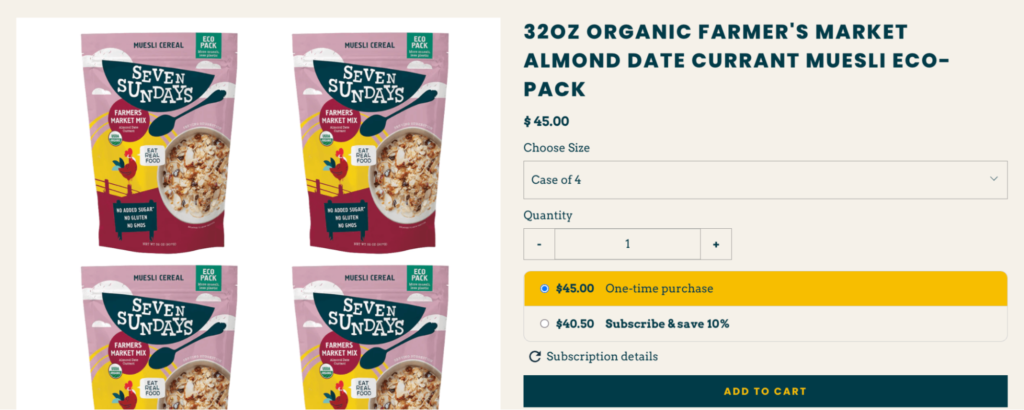The image size is (1024, 410).
Task: Click the bottom-right muesli package image
Action: tap(370, 338)
